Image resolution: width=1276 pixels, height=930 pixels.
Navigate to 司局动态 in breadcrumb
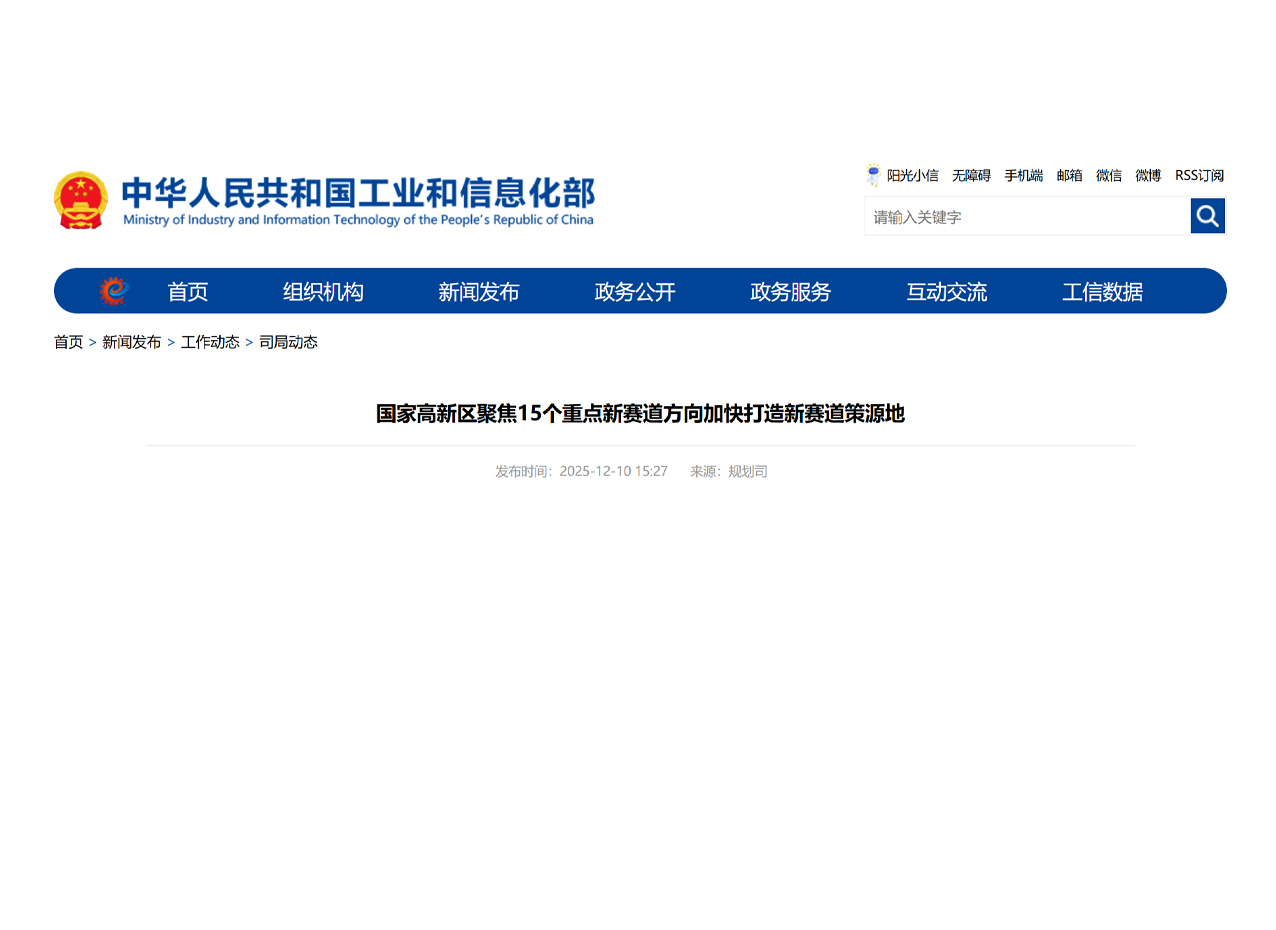point(288,342)
